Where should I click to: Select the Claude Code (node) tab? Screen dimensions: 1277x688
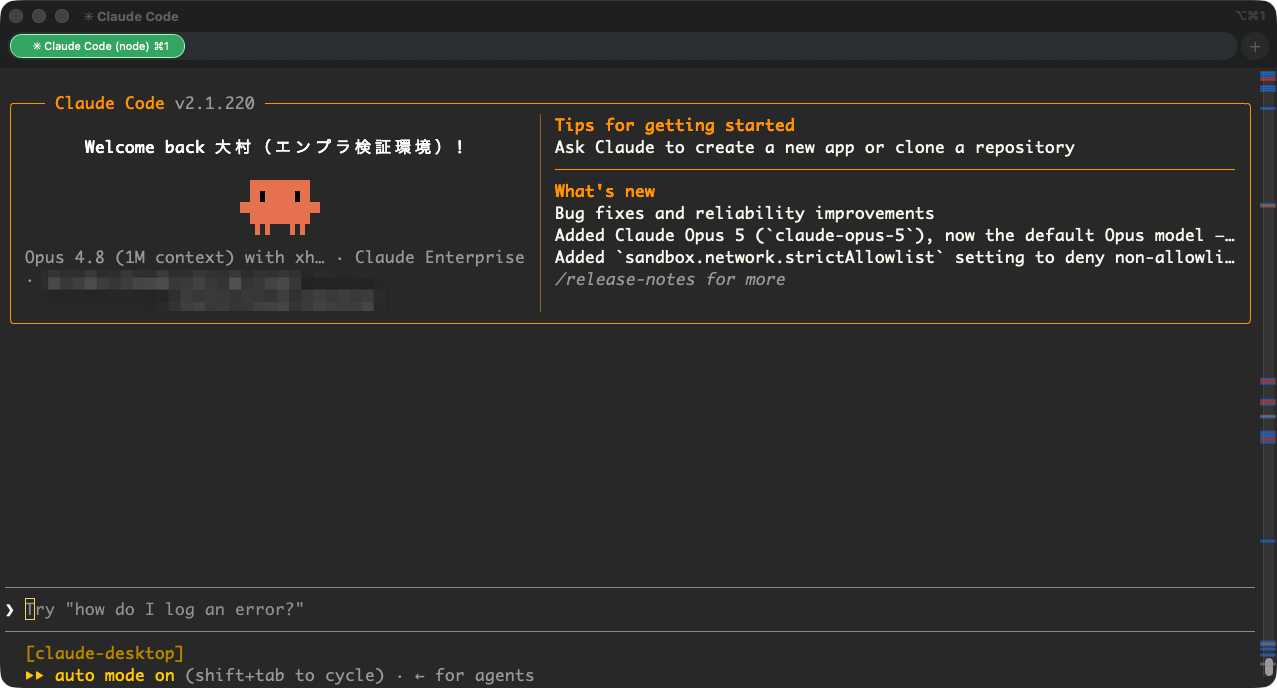(97, 46)
